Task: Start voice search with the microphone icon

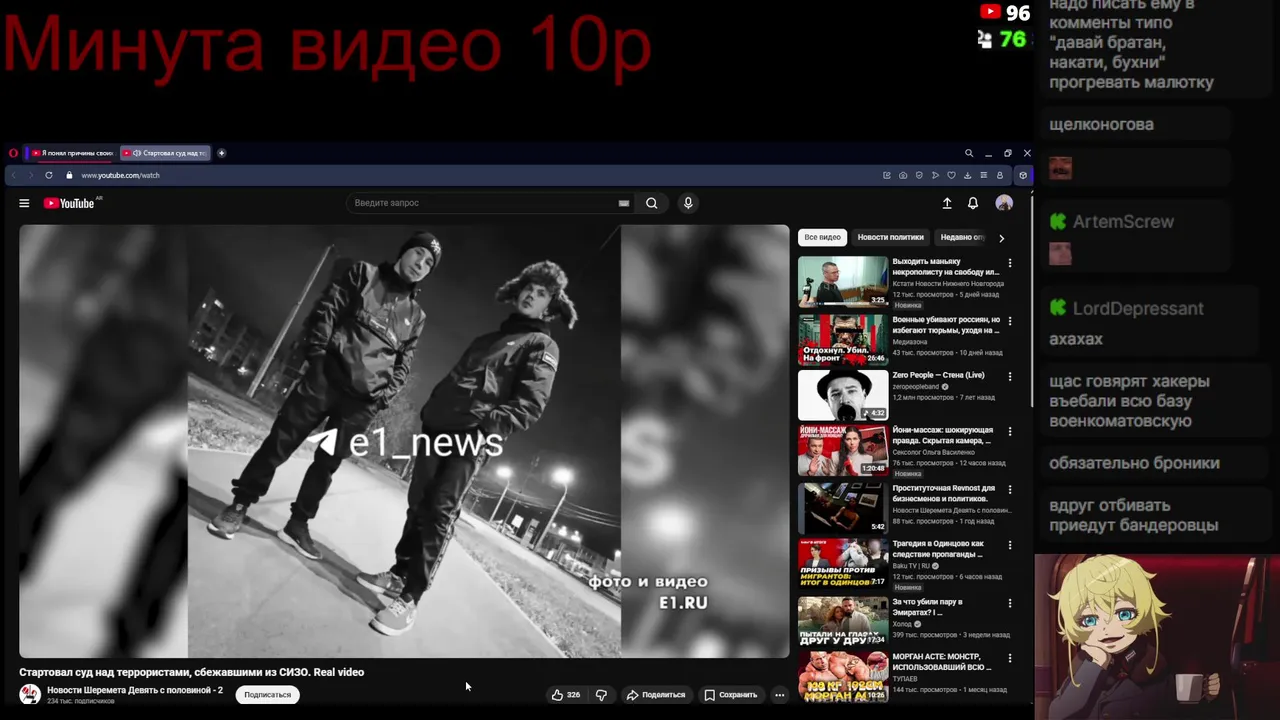Action: (688, 203)
